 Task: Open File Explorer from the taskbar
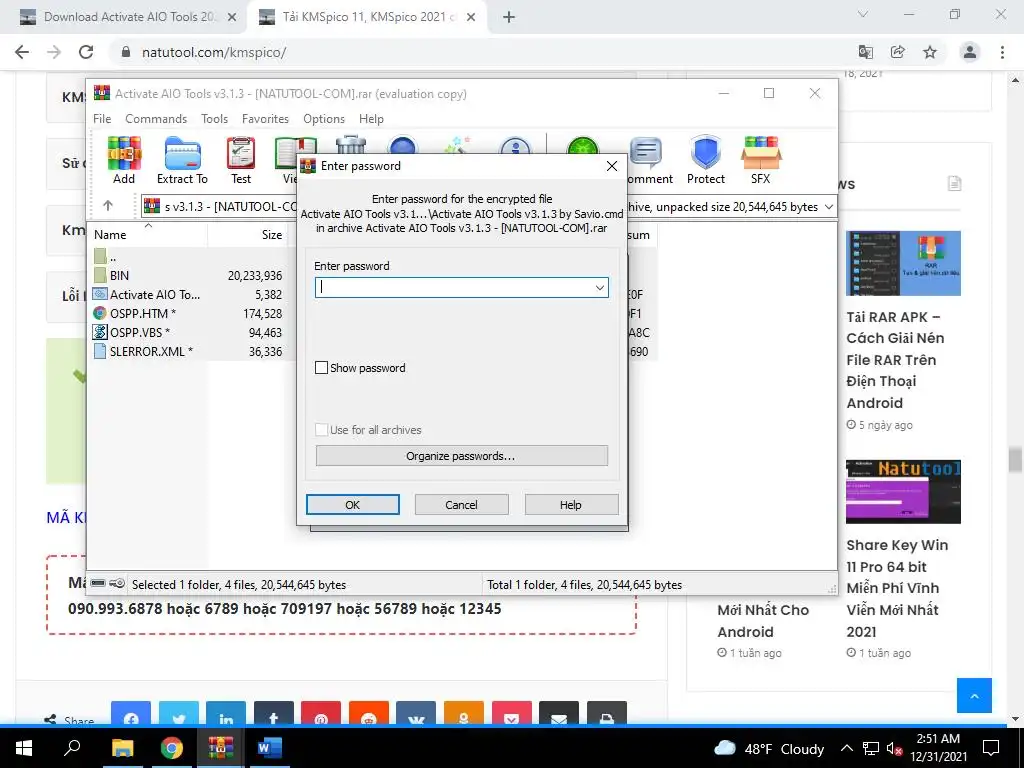(x=122, y=748)
